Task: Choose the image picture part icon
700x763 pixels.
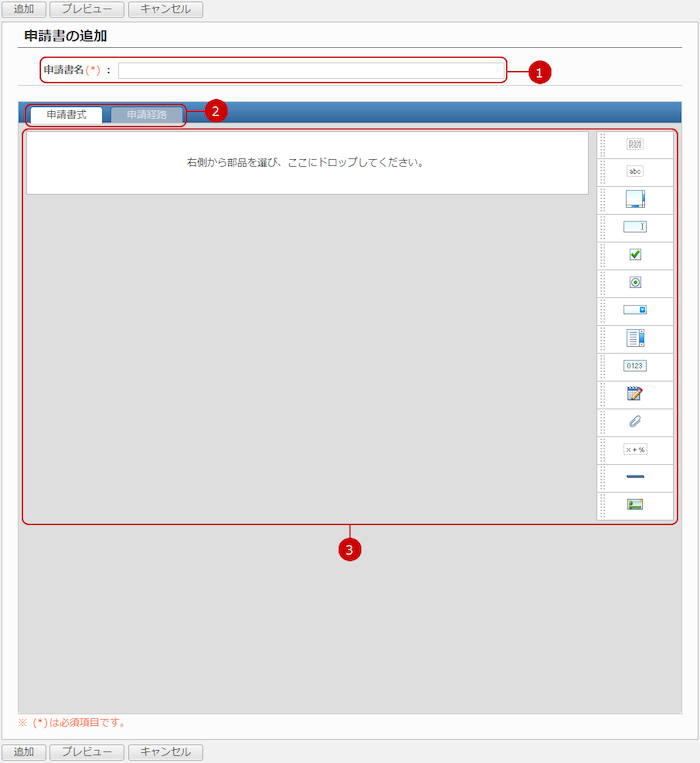Action: [635, 505]
